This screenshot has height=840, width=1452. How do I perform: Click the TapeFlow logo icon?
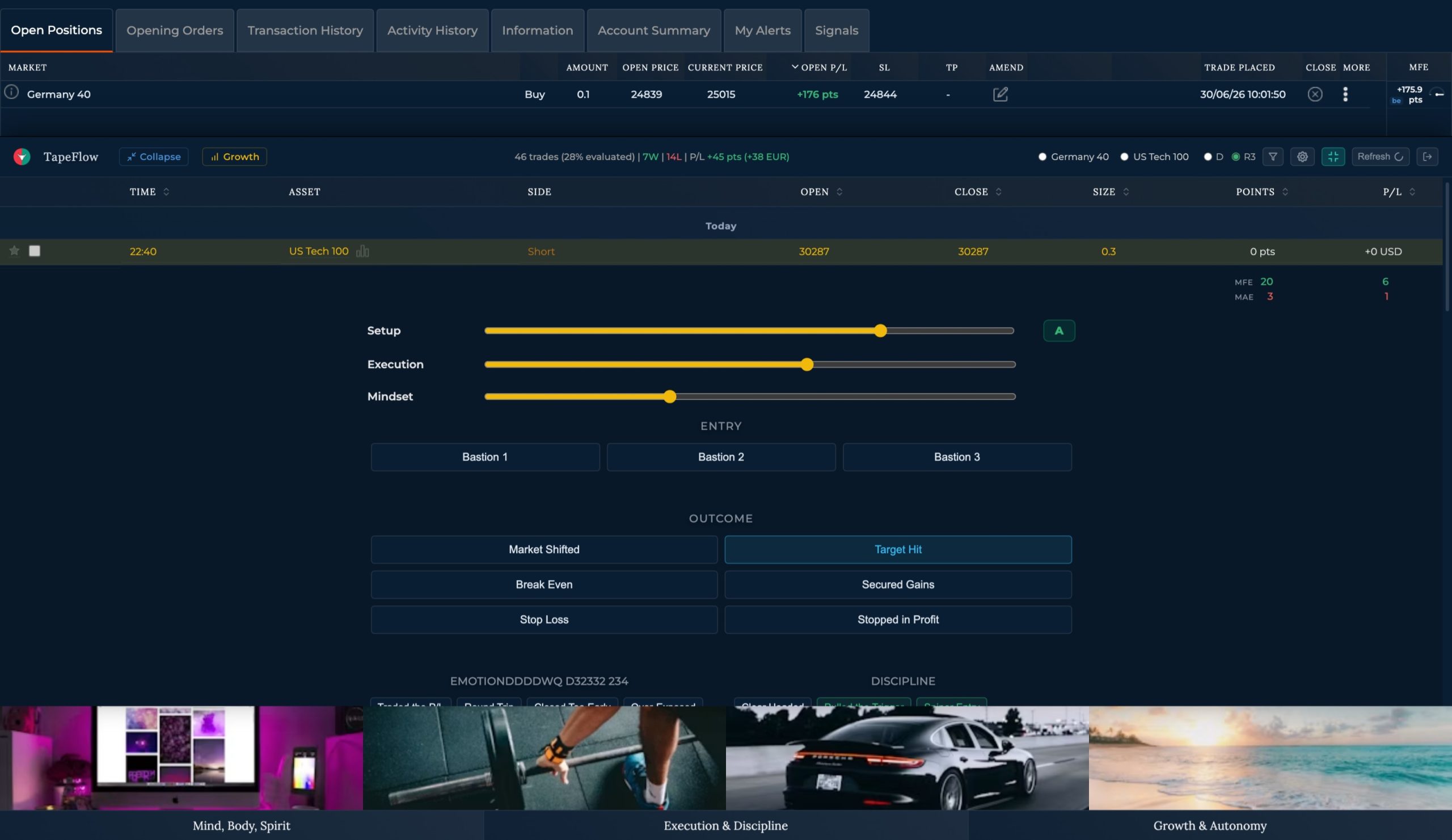tap(22, 156)
